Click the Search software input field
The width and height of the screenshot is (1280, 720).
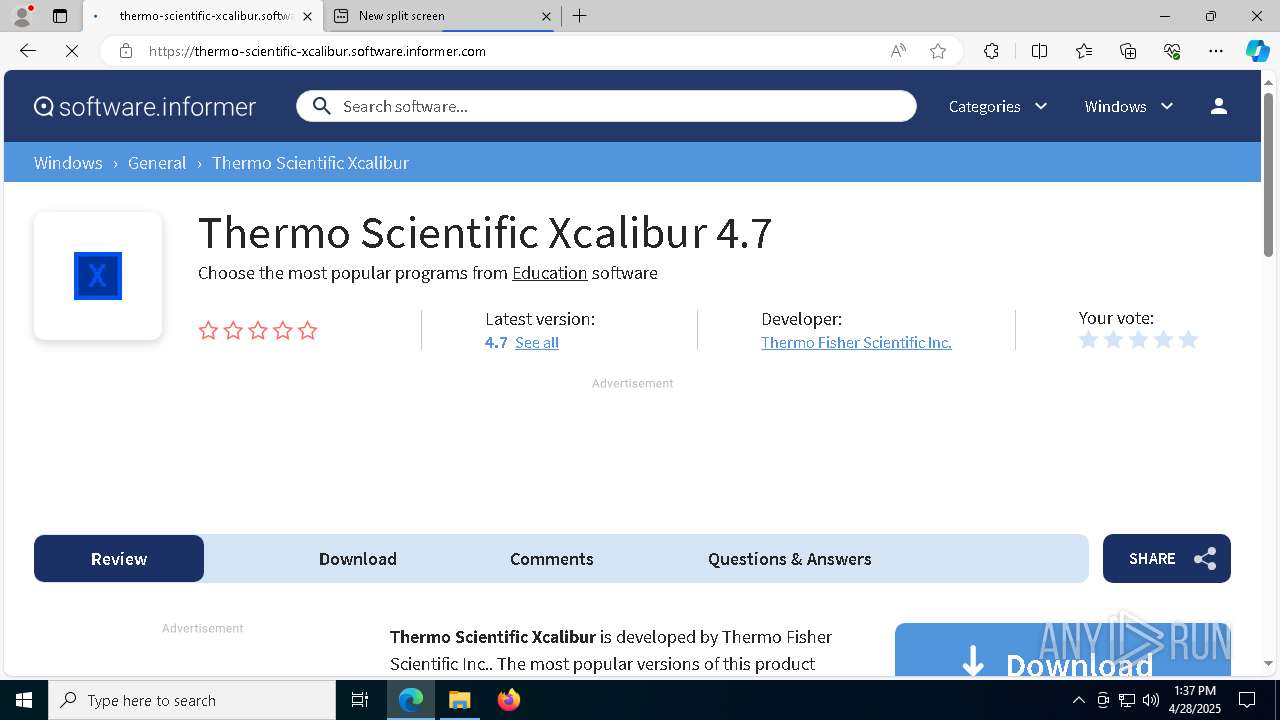pyautogui.click(x=606, y=106)
